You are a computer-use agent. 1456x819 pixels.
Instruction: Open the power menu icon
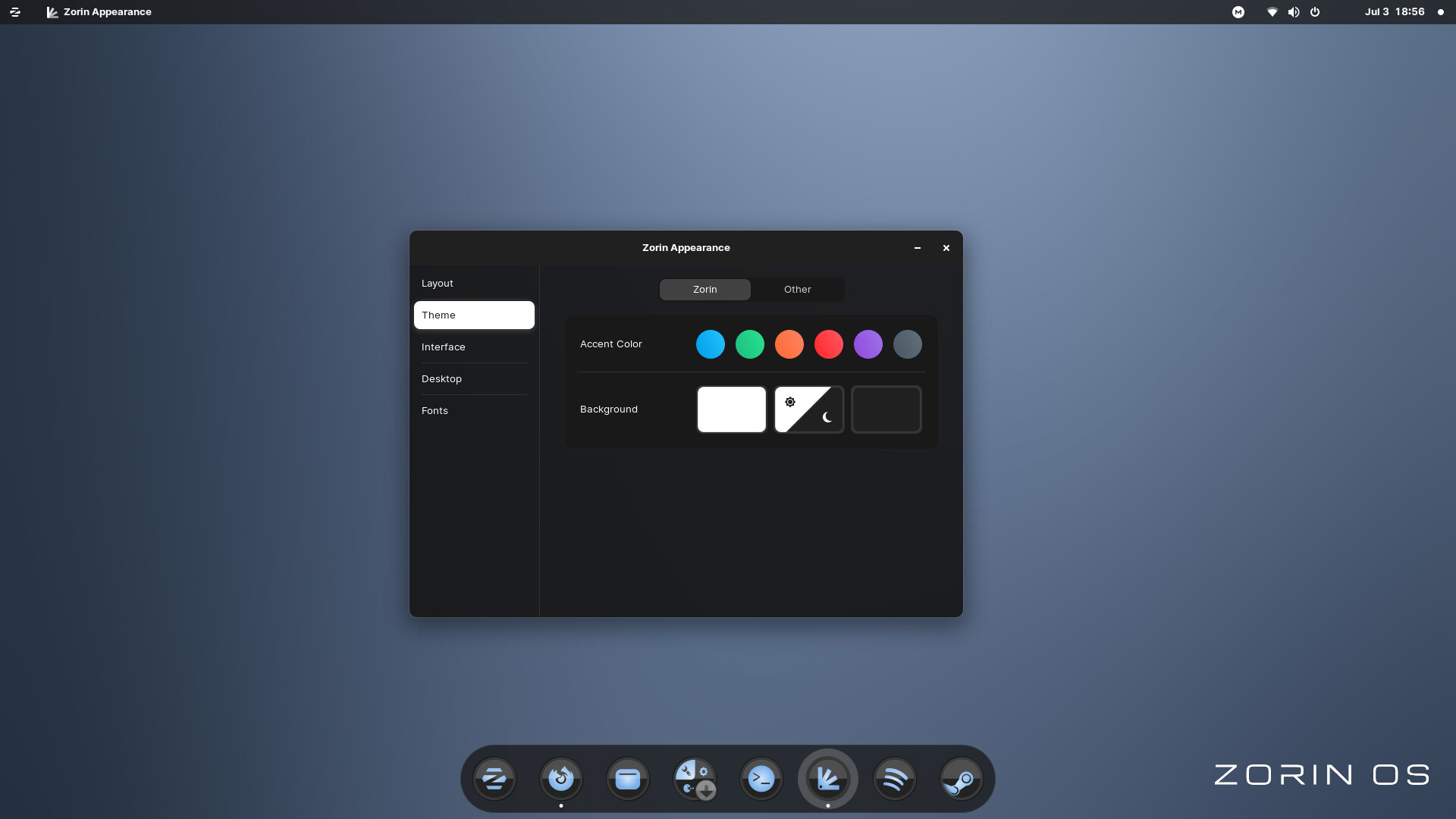click(x=1315, y=12)
